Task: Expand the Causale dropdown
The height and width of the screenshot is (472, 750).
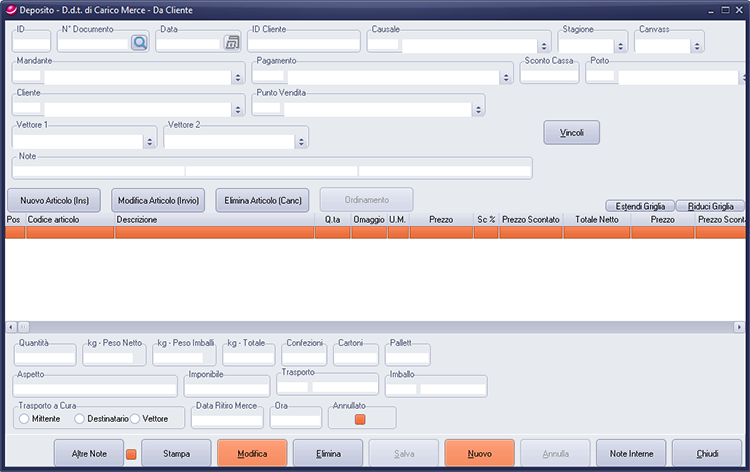Action: (543, 46)
